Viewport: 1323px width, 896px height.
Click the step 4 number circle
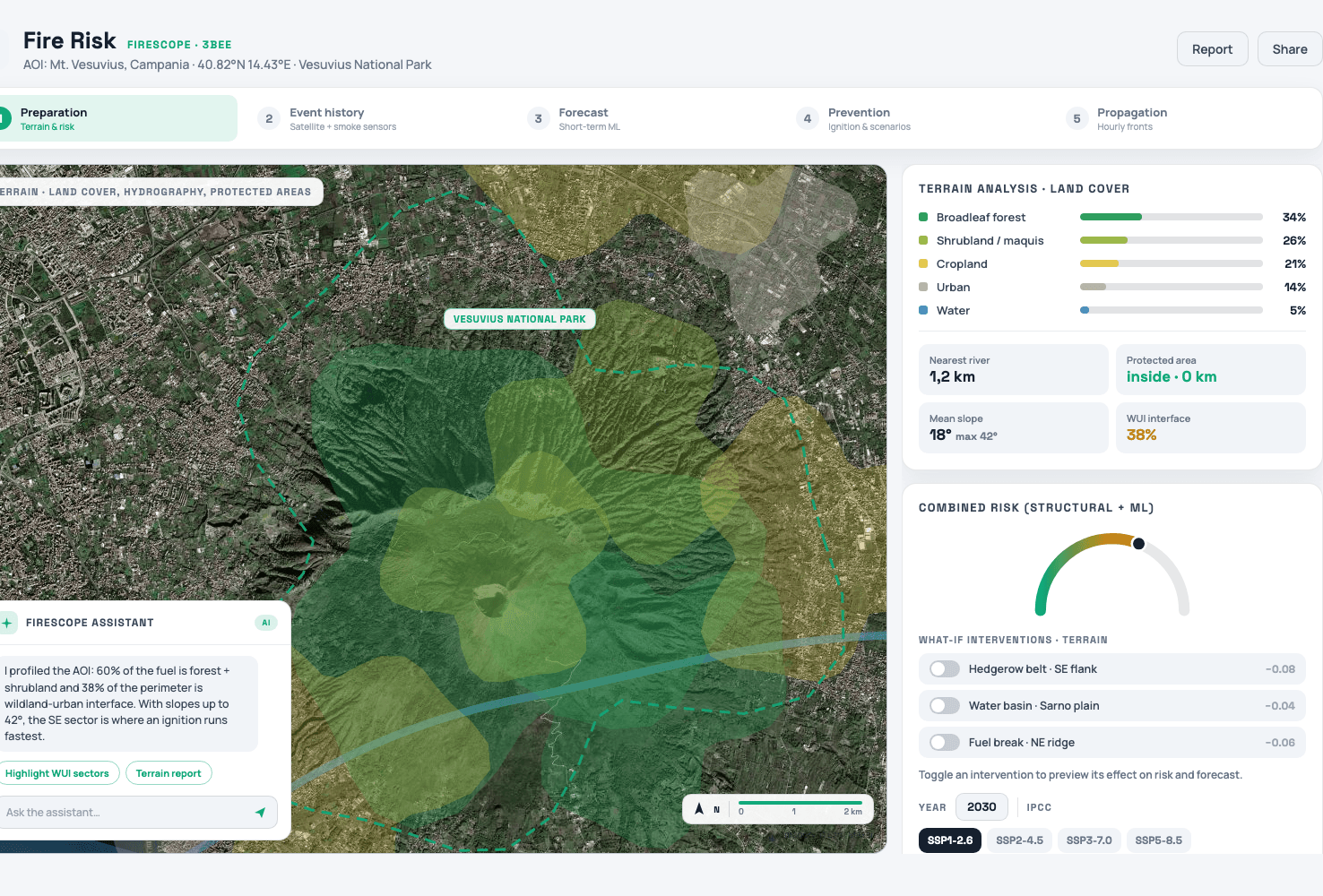pos(808,118)
